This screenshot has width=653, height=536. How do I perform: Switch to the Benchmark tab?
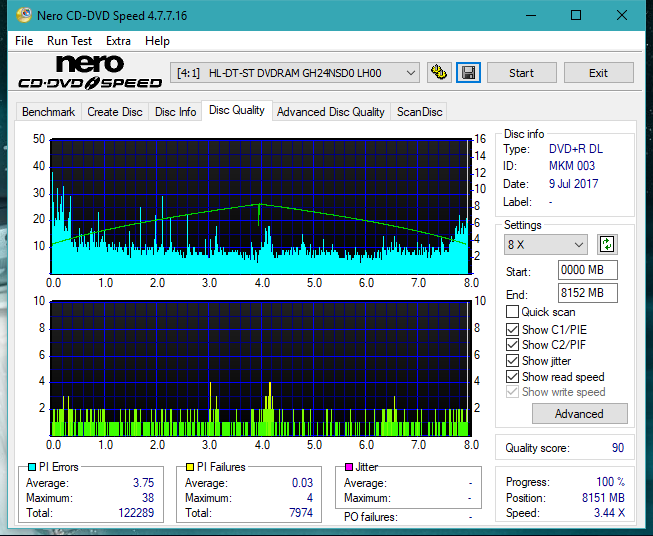pos(49,112)
